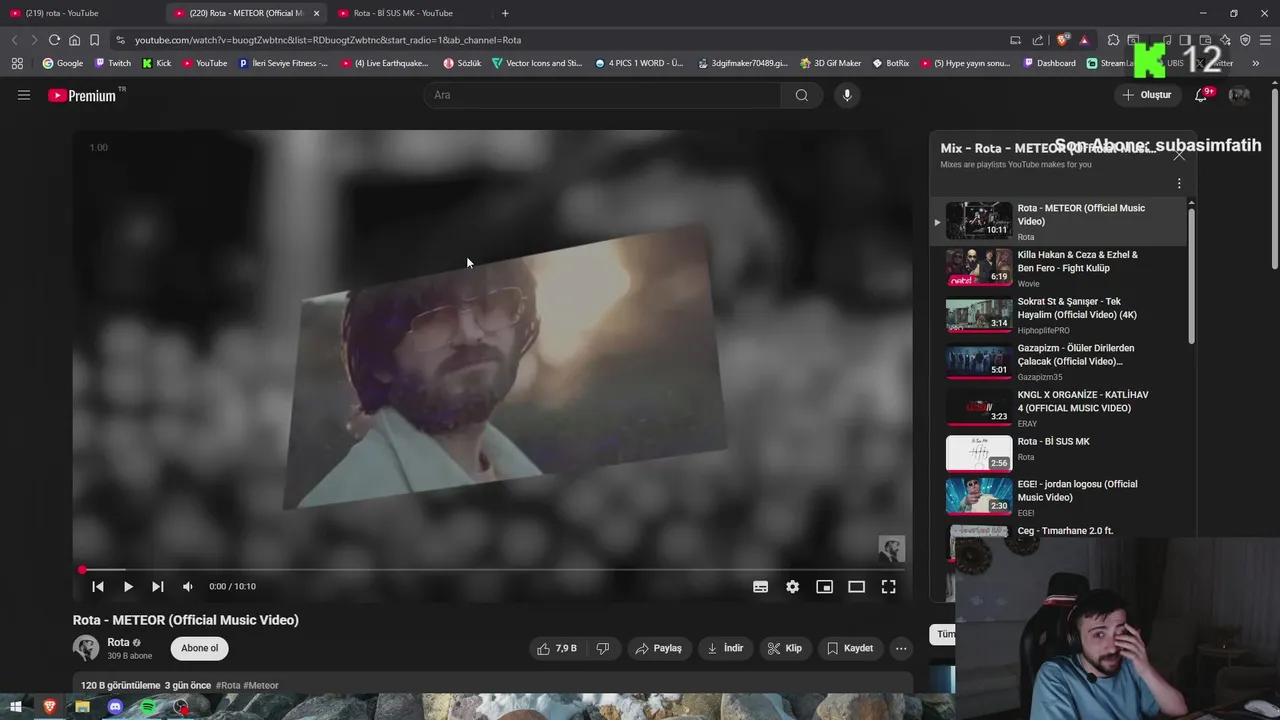
Task: Play Sokrat St & Şanışer Tek Hayalim
Action: point(1058,315)
